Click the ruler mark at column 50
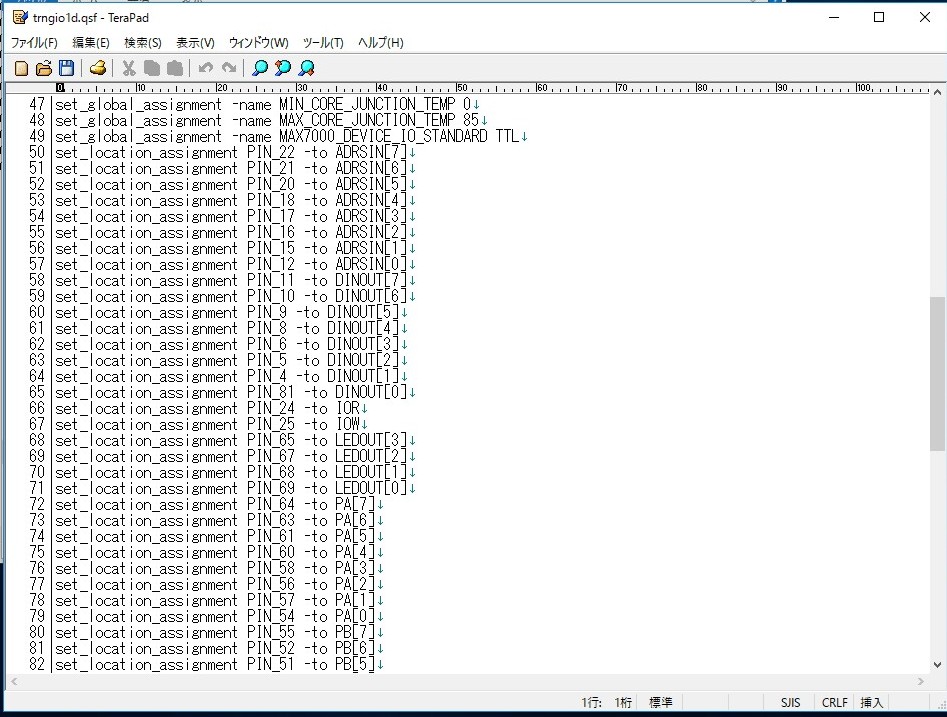Screen dimensions: 947x717 pos(461,88)
